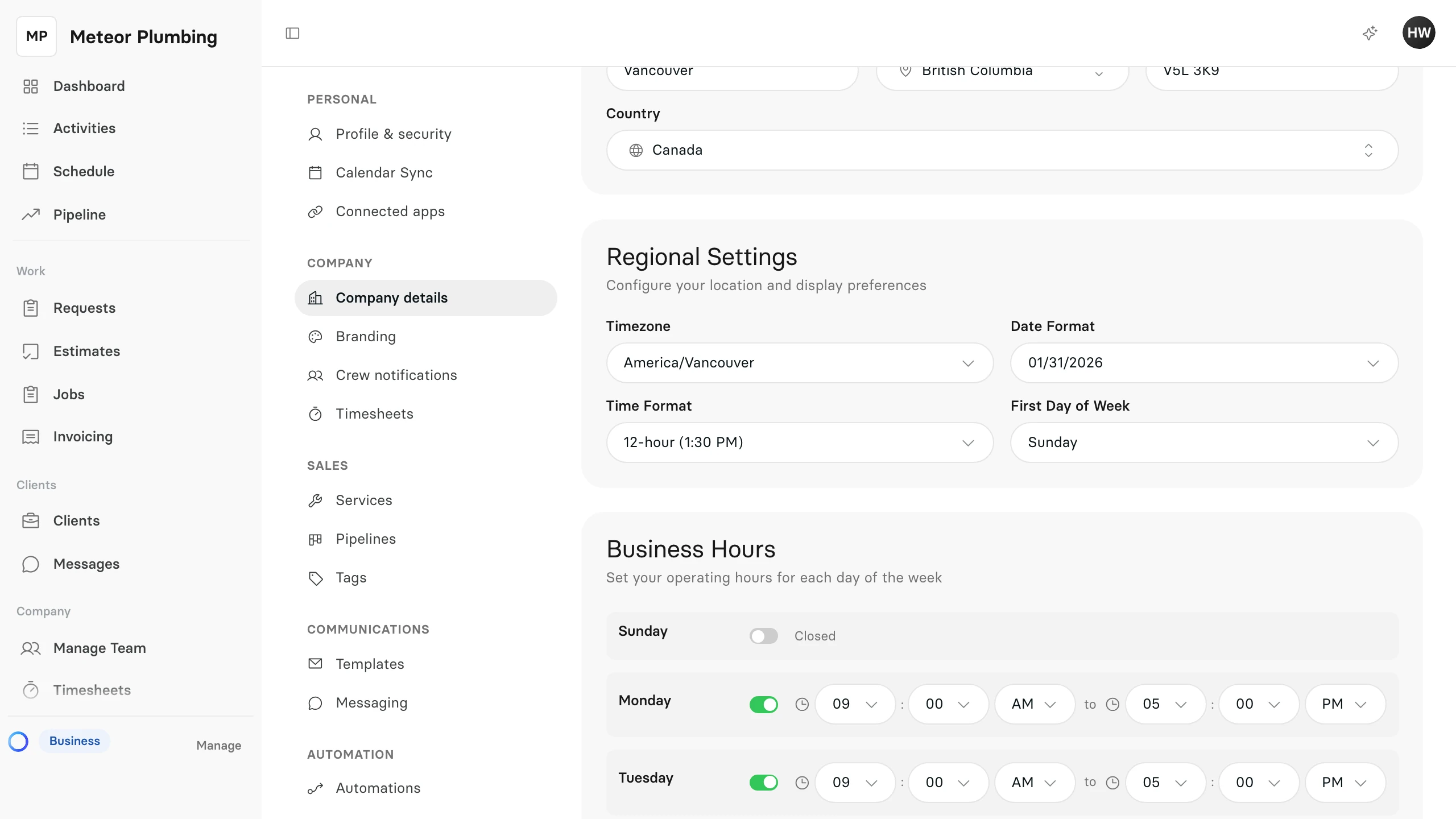Toggle Tuesday business hours off

pyautogui.click(x=763, y=782)
